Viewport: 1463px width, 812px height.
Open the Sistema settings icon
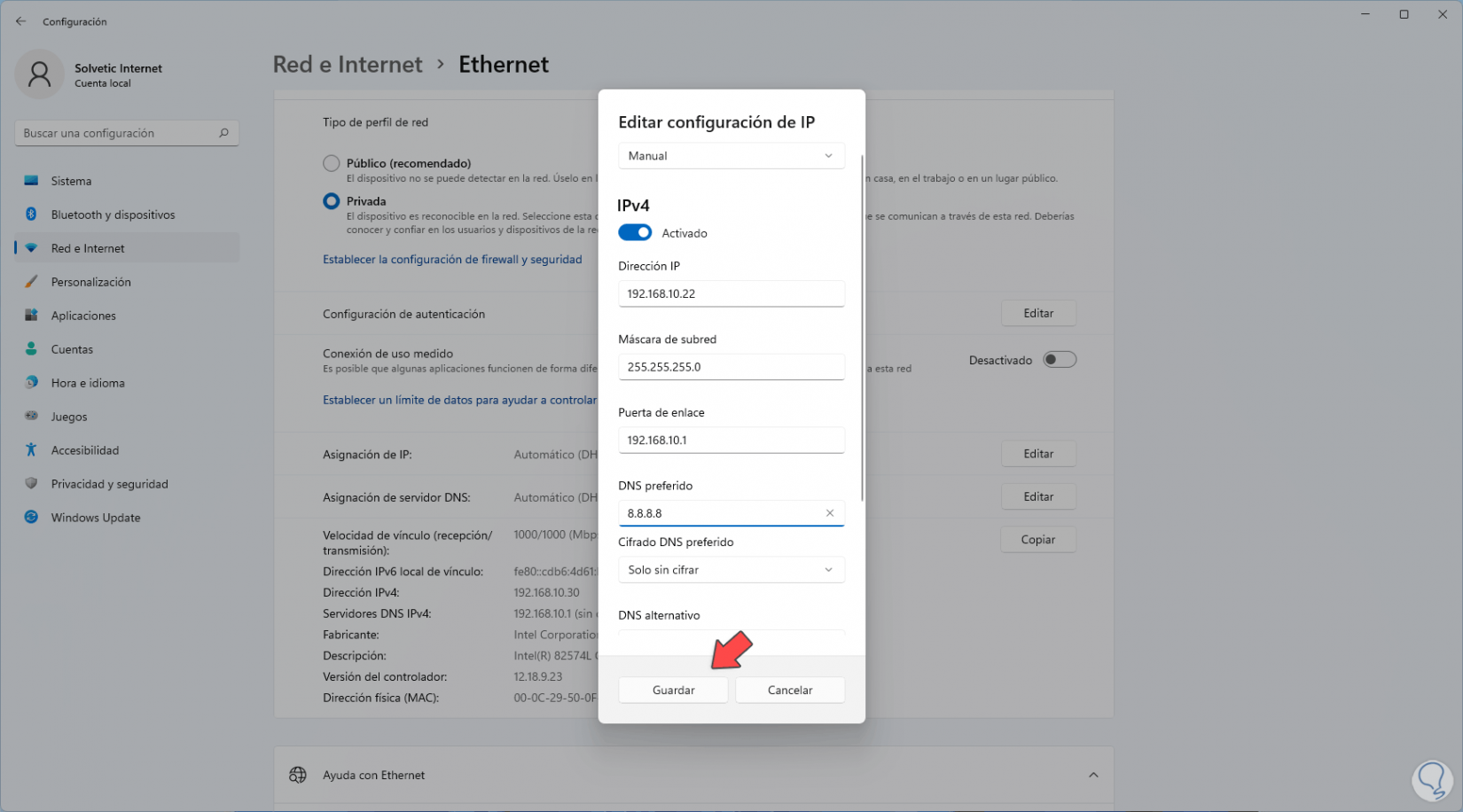[32, 181]
